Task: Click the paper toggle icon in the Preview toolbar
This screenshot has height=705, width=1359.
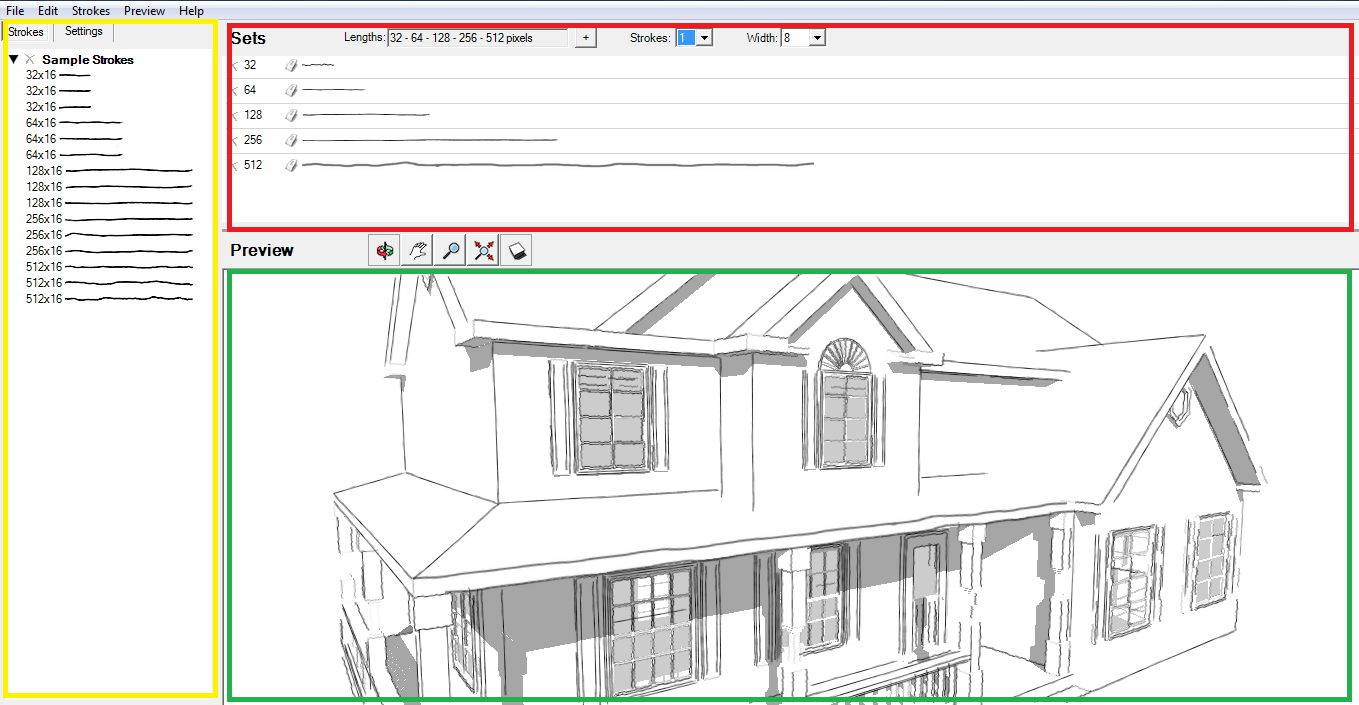Action: (x=515, y=250)
